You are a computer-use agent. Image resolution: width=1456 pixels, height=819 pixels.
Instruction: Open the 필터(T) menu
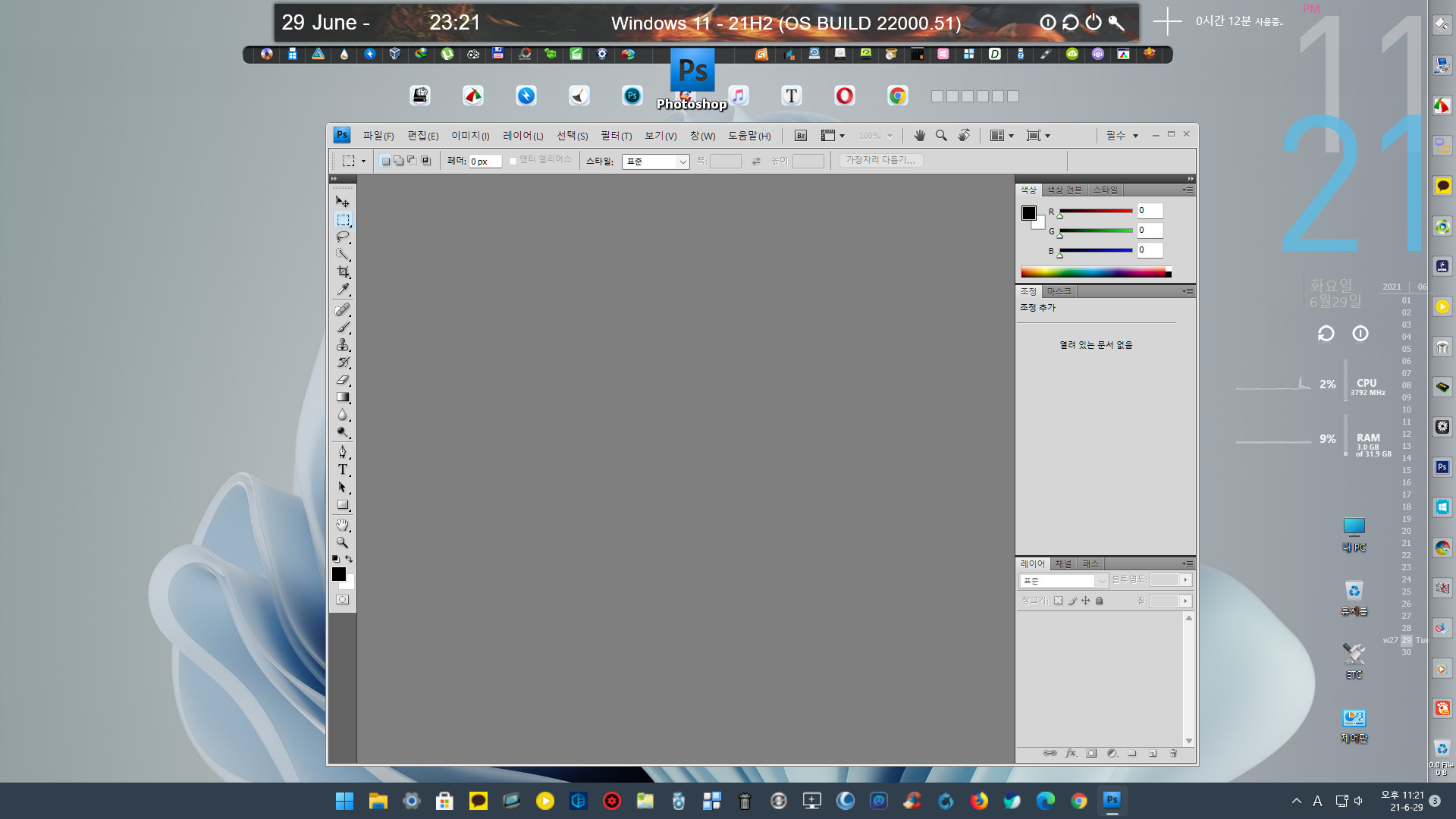[x=616, y=136]
